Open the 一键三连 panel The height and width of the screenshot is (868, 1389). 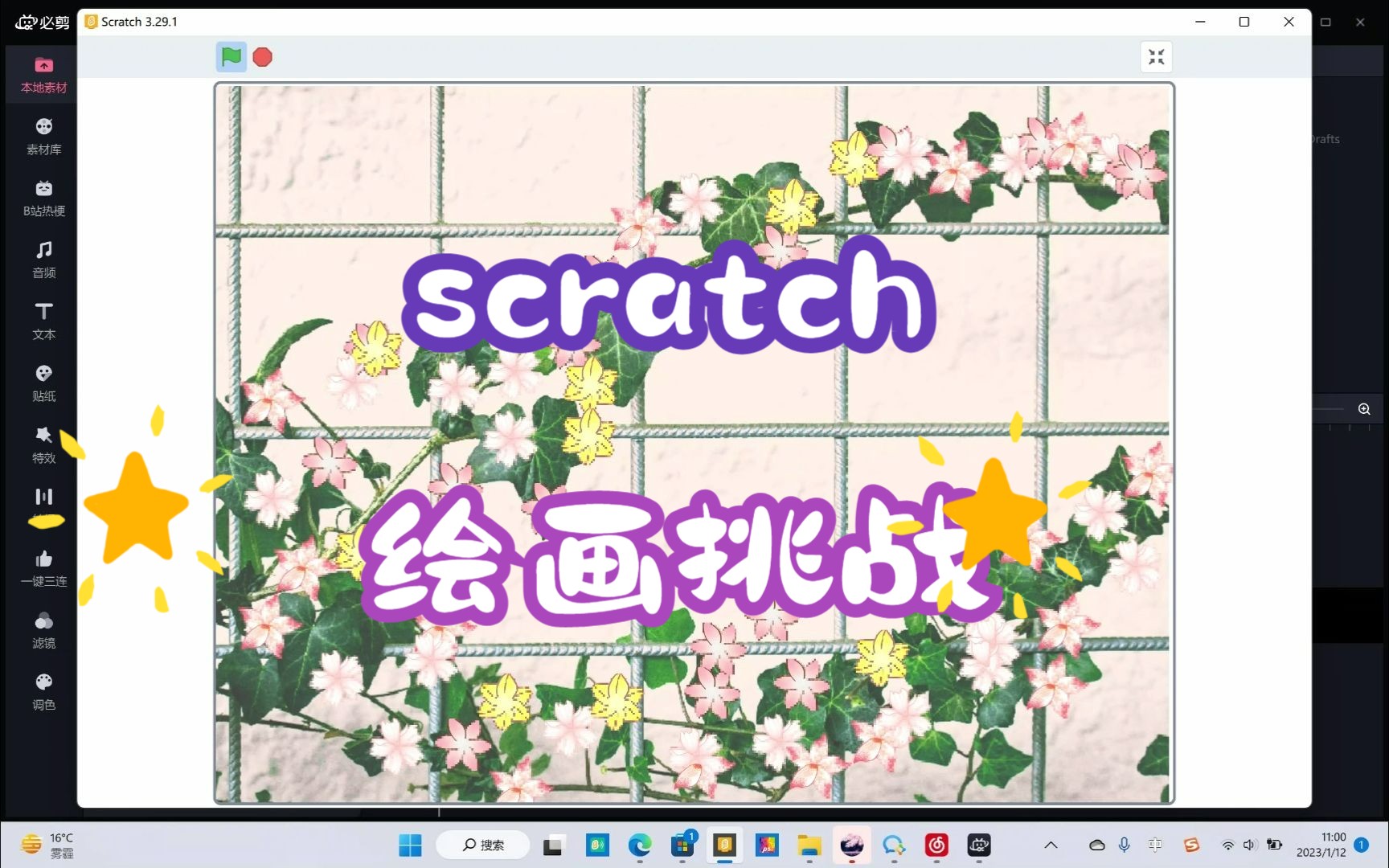tap(43, 567)
